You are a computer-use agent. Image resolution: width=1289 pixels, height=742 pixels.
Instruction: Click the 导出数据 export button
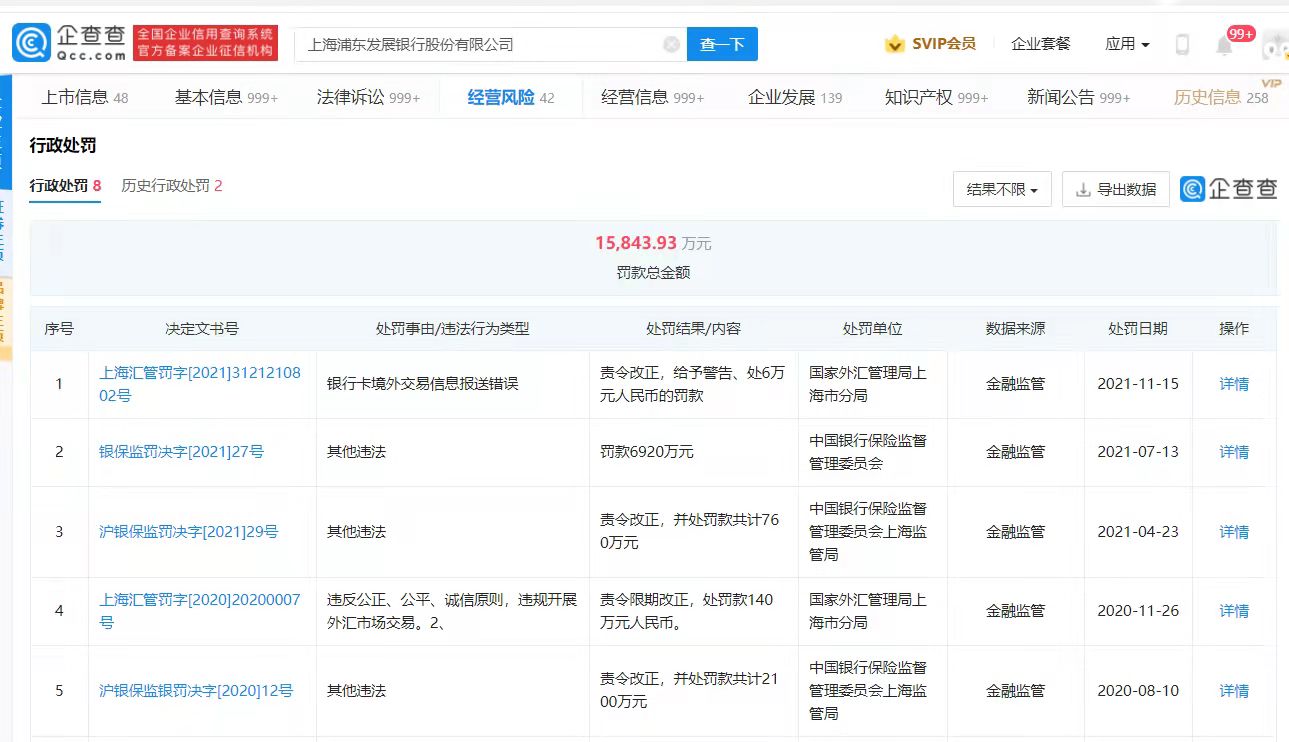point(1116,189)
